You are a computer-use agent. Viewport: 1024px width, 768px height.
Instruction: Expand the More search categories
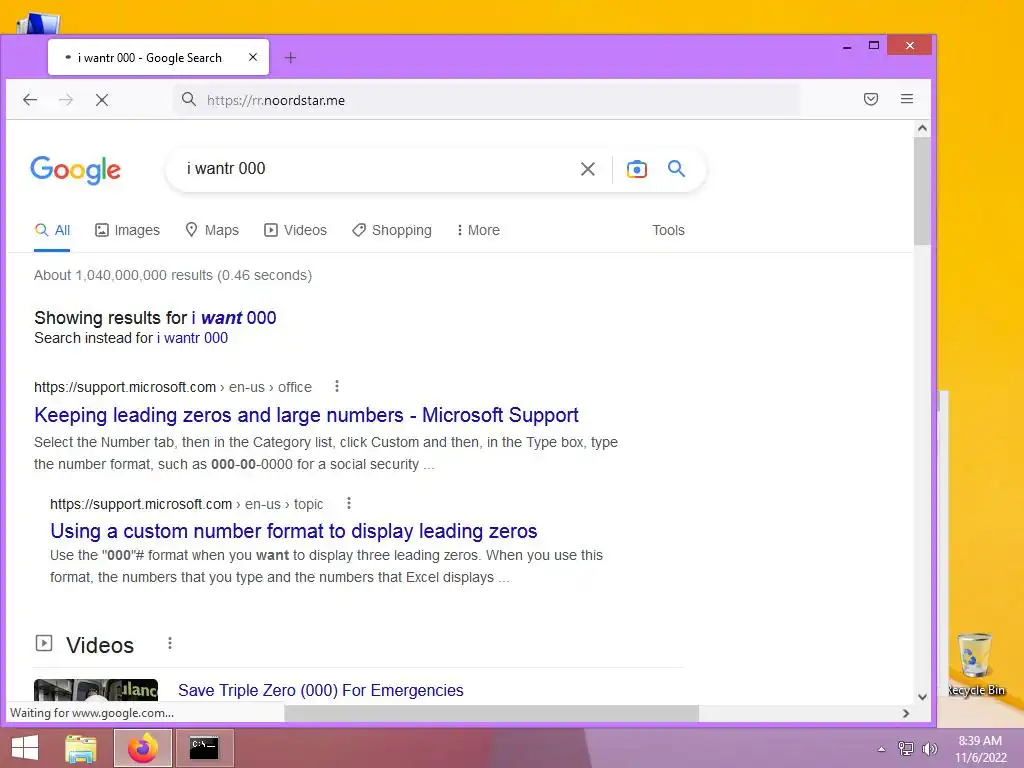(478, 231)
